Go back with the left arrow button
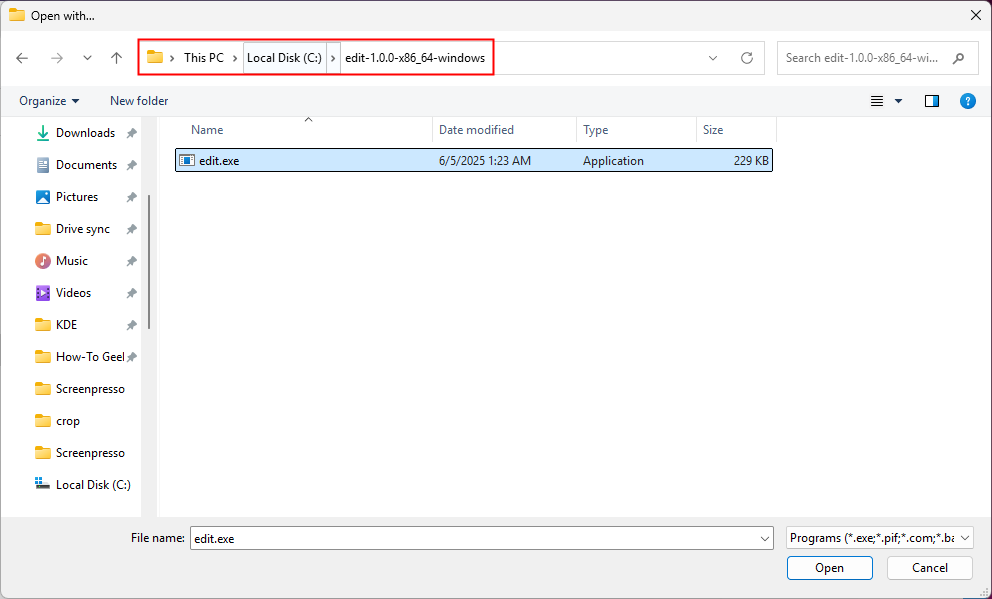Screen dimensions: 992x599 tap(22, 58)
